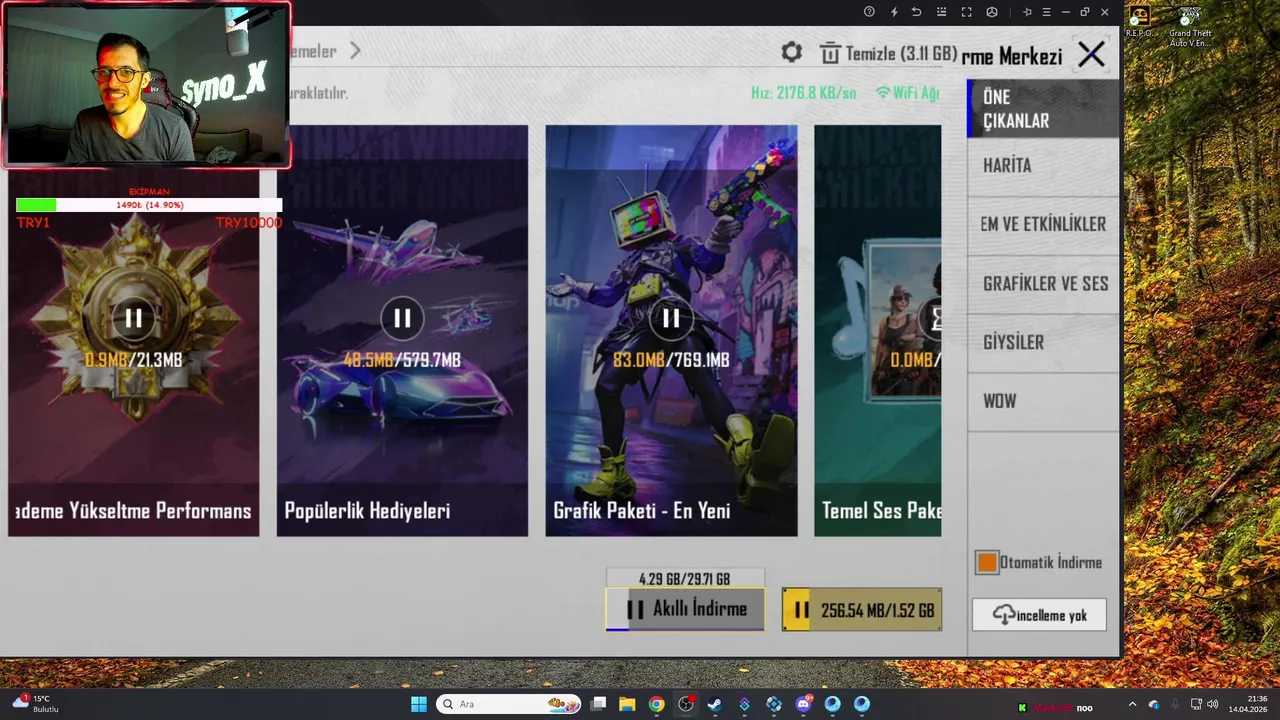Click the emulator lightning boost icon

(x=894, y=12)
